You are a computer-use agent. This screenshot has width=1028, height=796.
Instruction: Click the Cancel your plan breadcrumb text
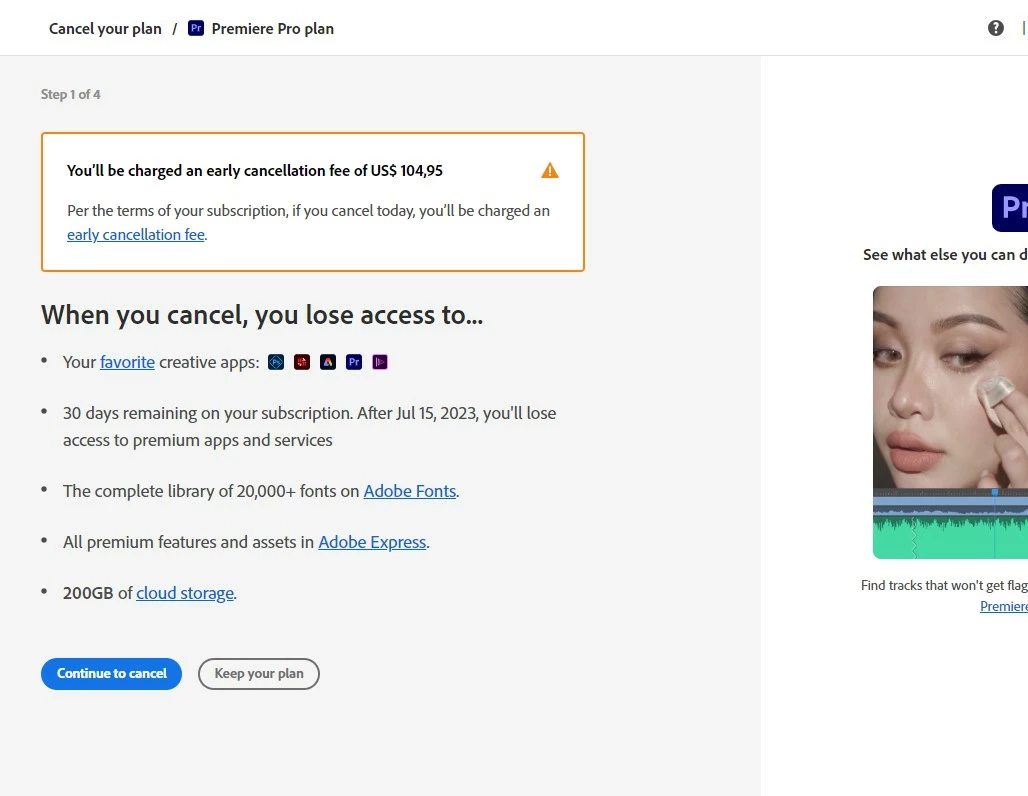106,29
